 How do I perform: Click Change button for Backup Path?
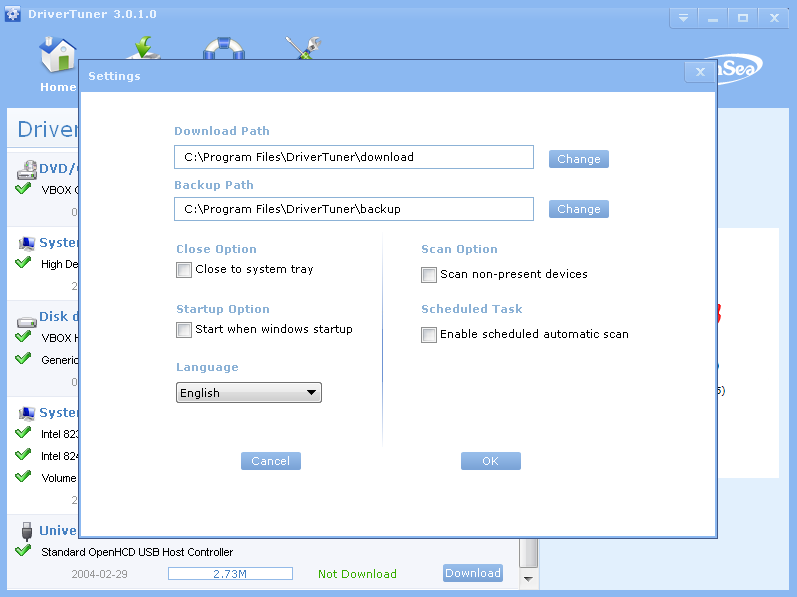pyautogui.click(x=578, y=209)
